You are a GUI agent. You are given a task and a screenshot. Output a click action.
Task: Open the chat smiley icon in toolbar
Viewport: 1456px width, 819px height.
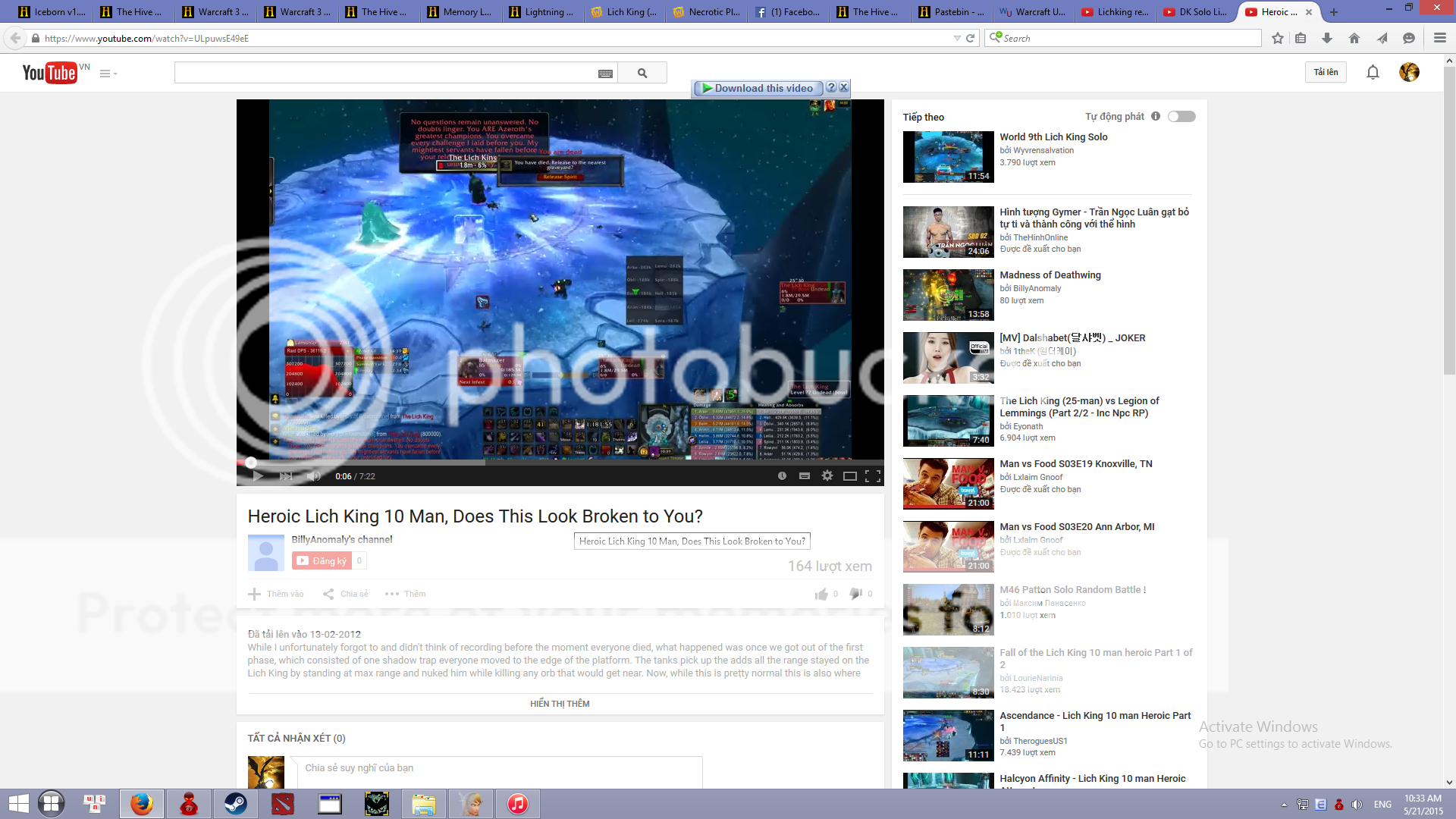click(1409, 38)
